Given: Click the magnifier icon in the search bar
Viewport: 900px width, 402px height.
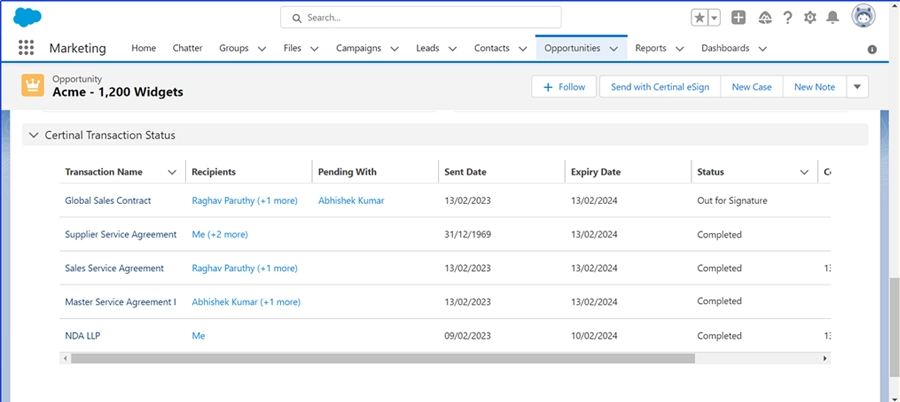Looking at the screenshot, I should click(297, 18).
